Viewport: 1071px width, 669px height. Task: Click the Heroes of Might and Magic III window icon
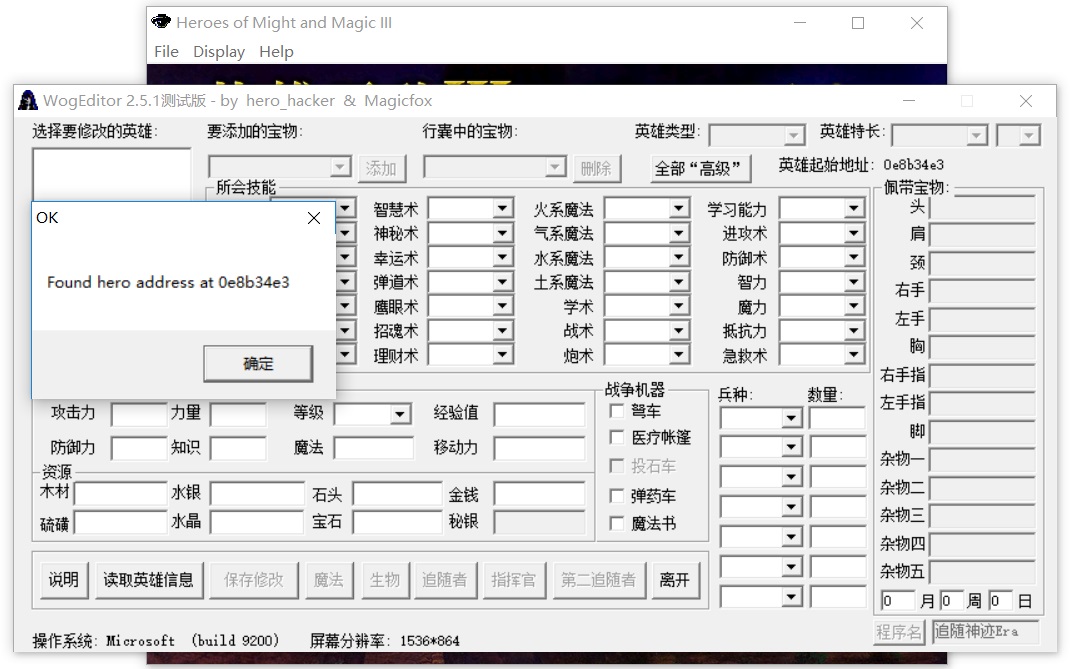tap(161, 22)
